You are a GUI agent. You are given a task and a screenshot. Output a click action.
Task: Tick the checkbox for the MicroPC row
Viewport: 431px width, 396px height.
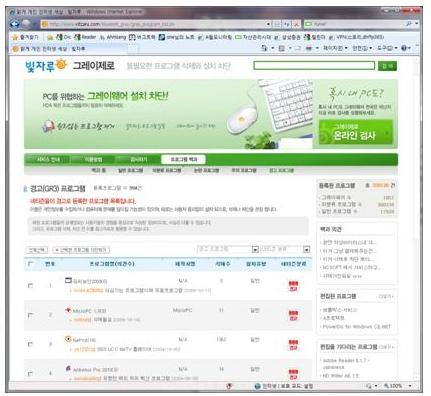(30, 315)
